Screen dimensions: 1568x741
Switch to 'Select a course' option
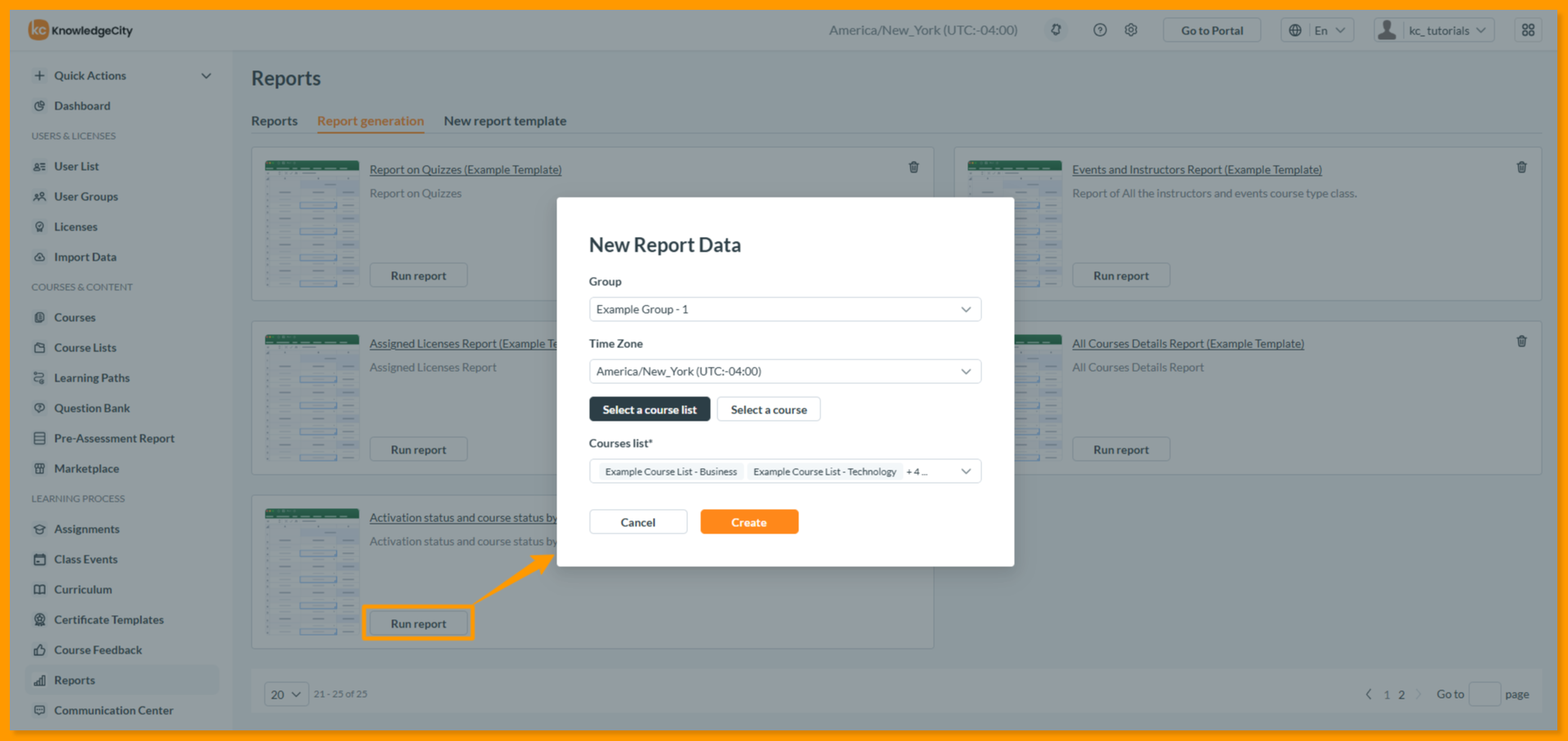[x=768, y=409]
